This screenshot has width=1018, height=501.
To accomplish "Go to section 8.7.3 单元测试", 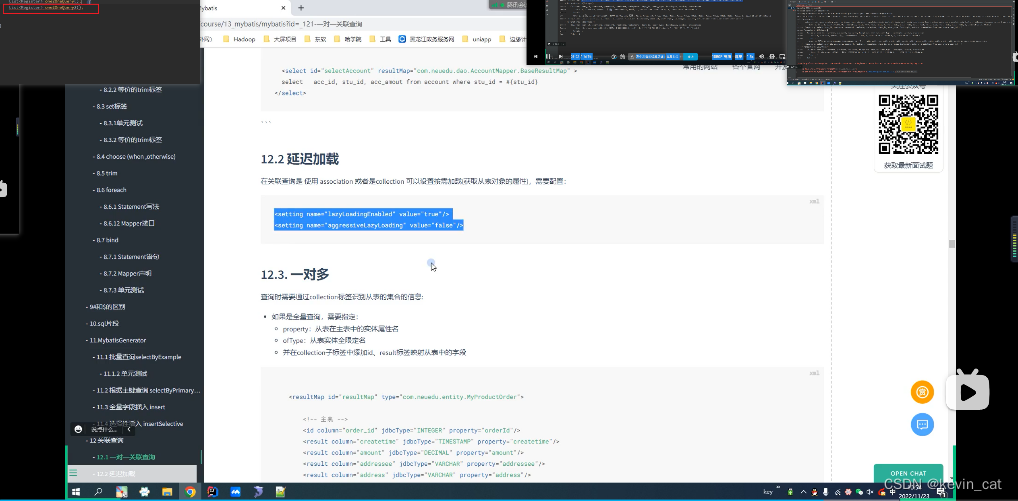I will click(x=123, y=290).
